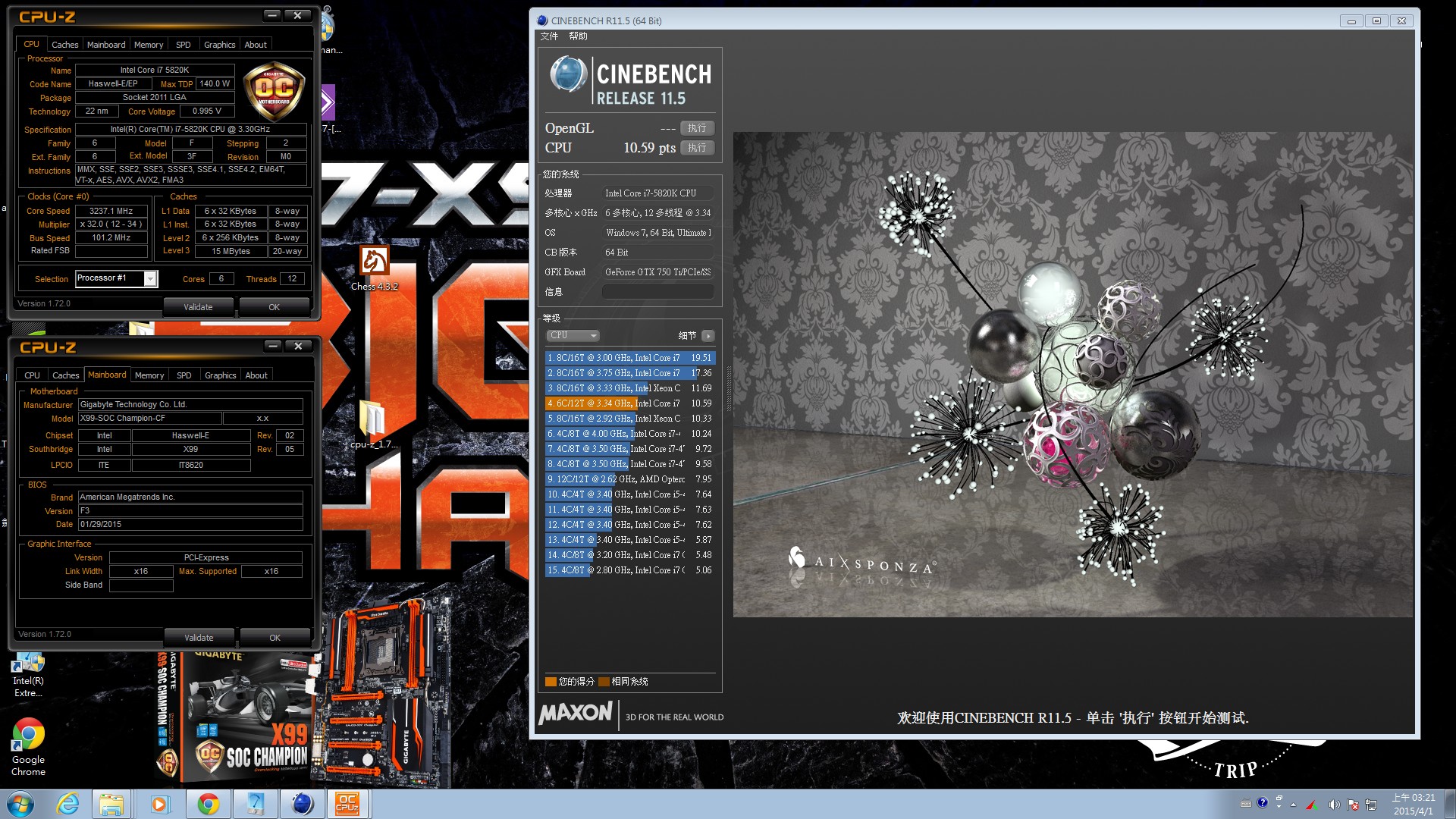Click the blue help question mark tray icon
1456x819 pixels.
click(x=1262, y=803)
